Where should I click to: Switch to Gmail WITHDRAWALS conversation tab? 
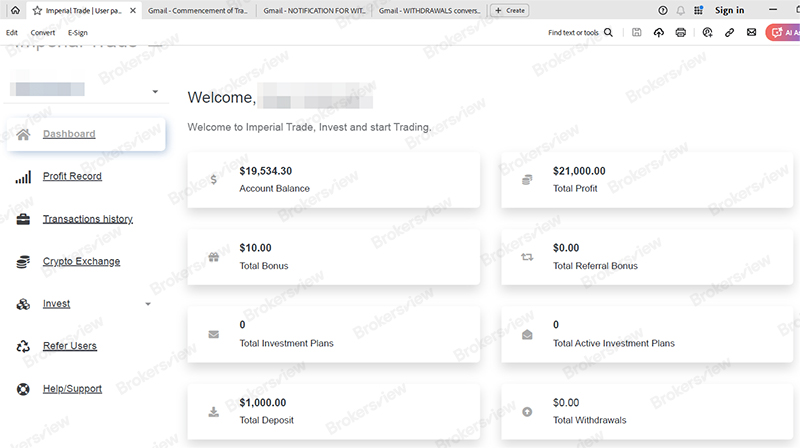tap(429, 10)
